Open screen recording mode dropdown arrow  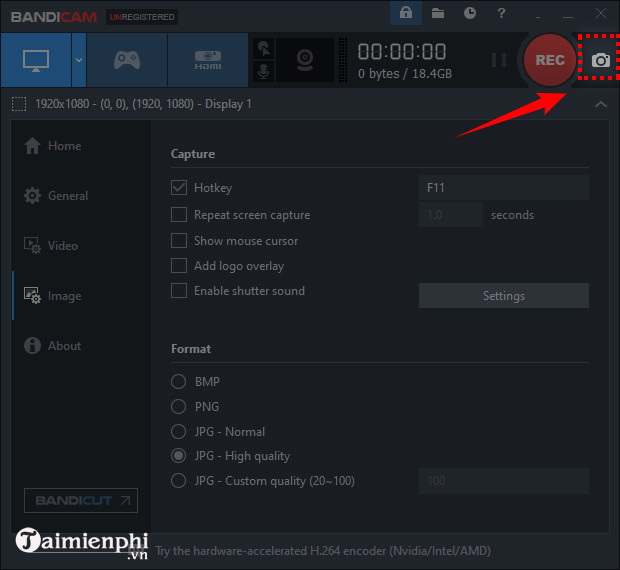79,60
